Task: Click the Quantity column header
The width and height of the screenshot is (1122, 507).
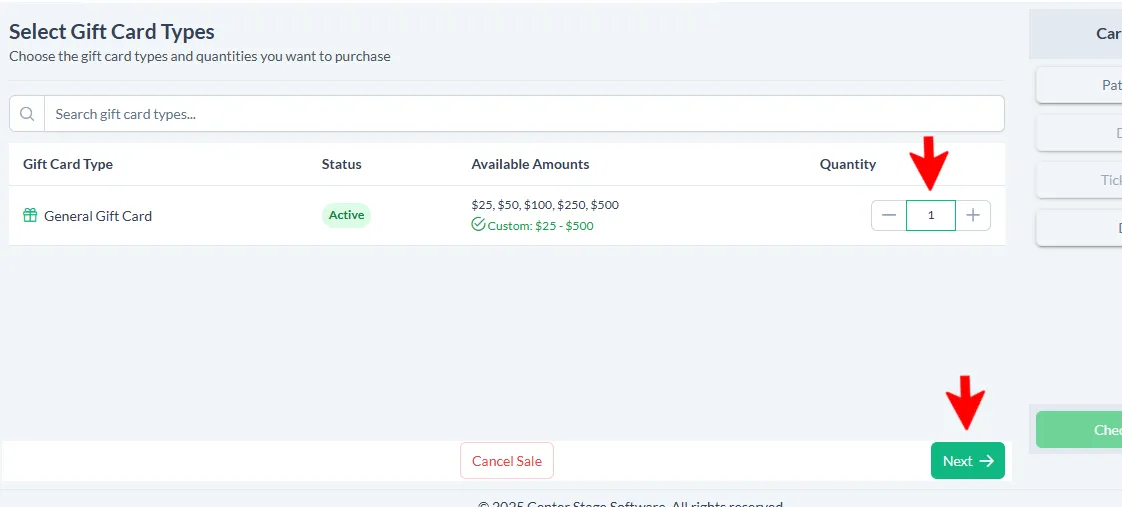Action: [x=848, y=164]
